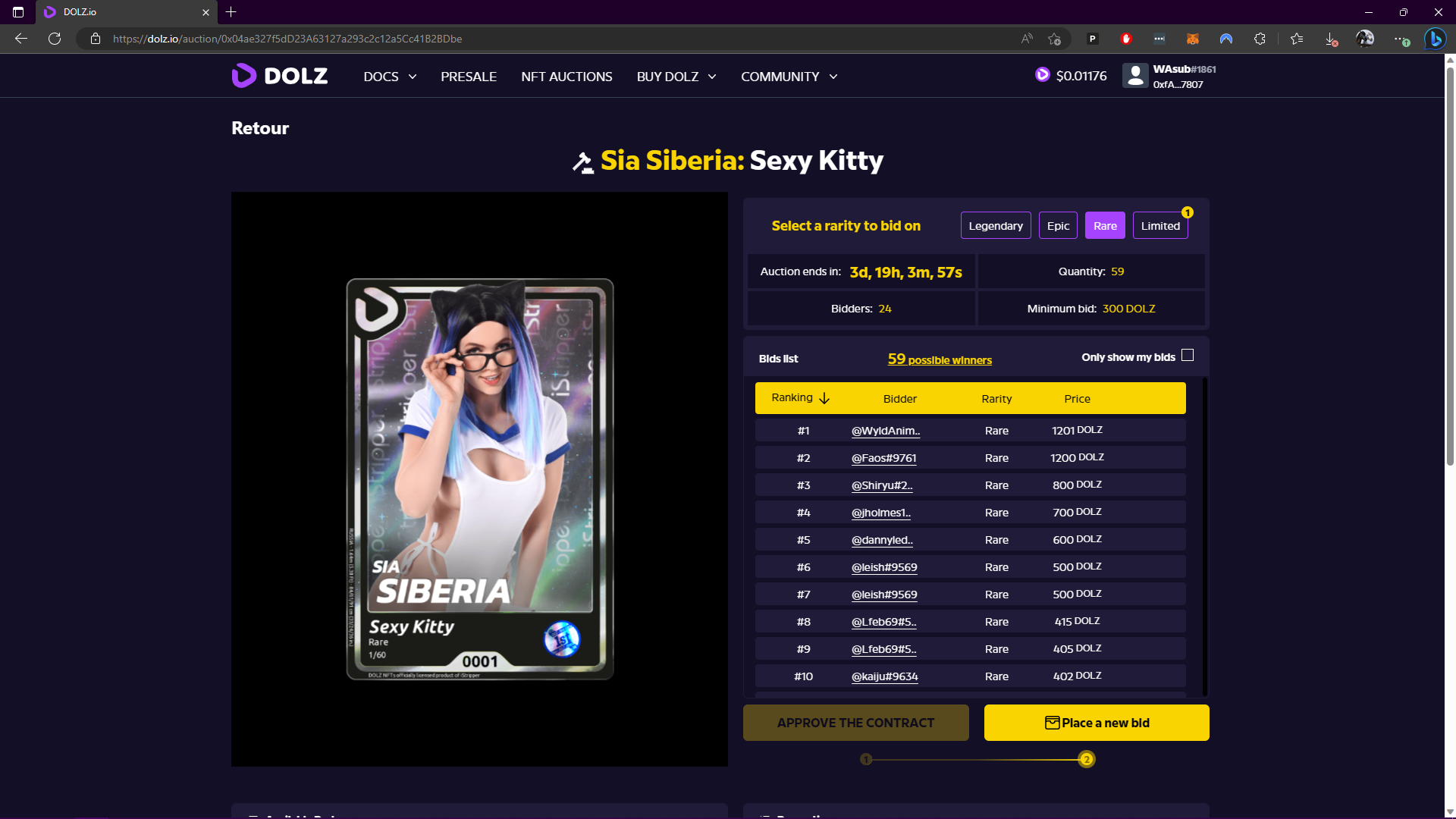Click the Sia Siberia NFT card image

coord(479,479)
